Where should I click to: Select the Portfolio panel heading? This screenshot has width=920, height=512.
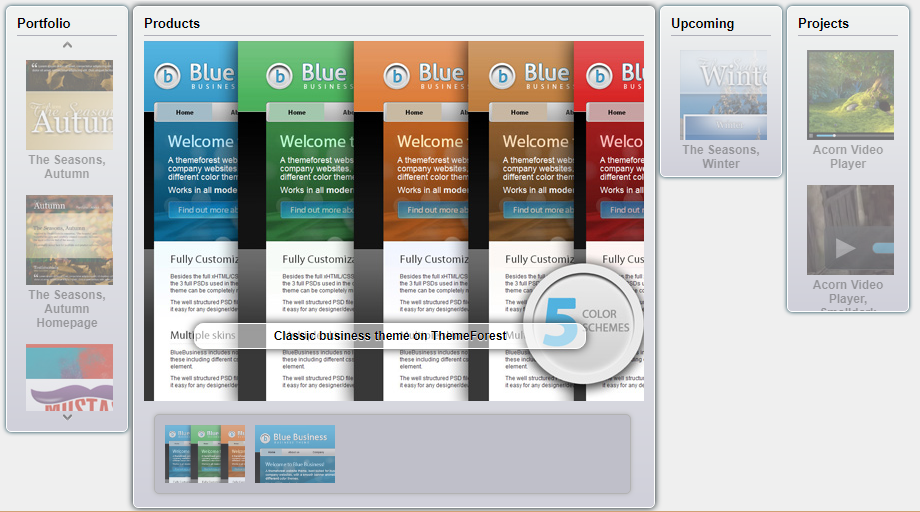[x=43, y=23]
